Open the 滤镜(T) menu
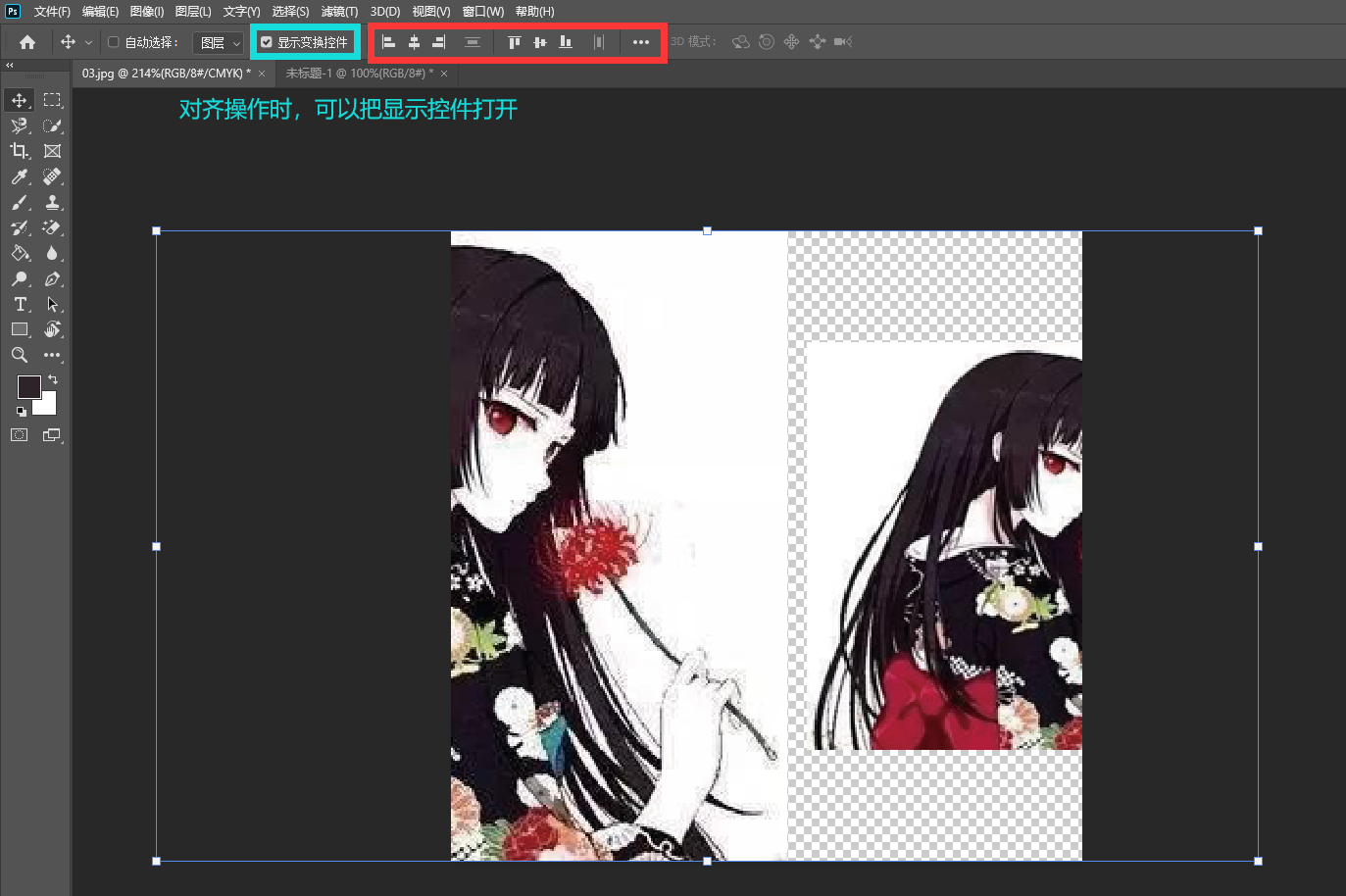 [339, 12]
